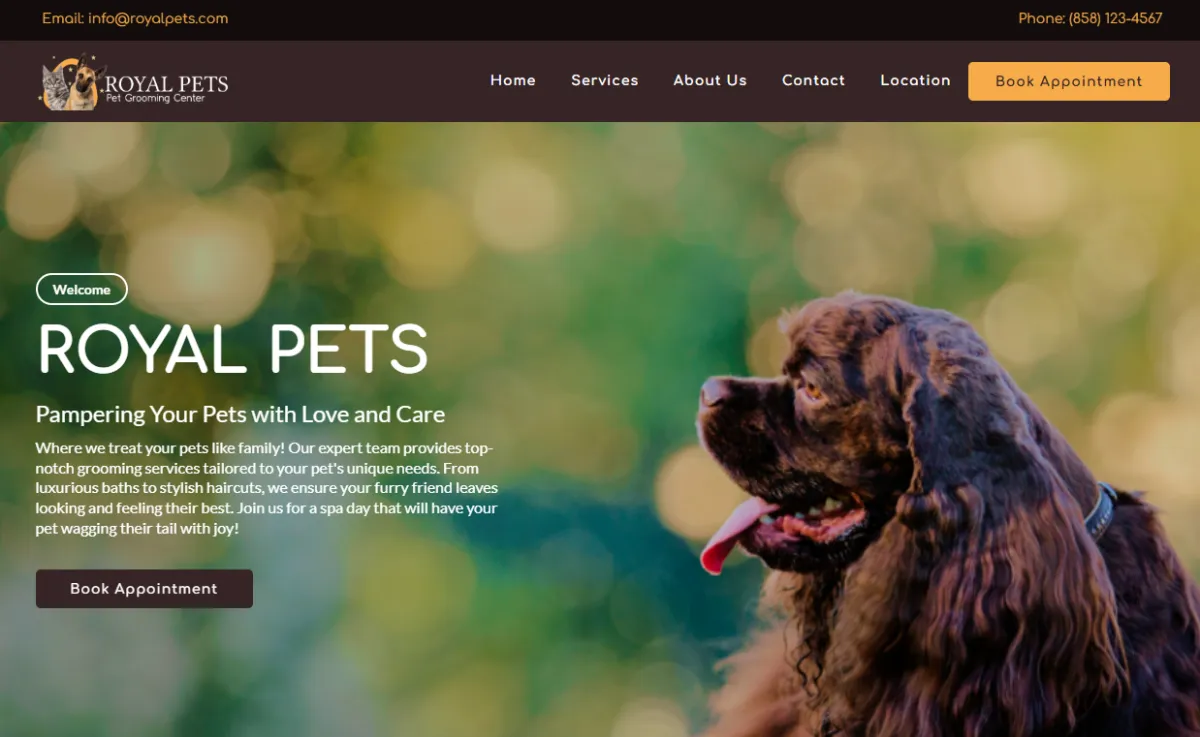The height and width of the screenshot is (737, 1200).
Task: Click the Email label in top bar
Action: pyautogui.click(x=63, y=19)
